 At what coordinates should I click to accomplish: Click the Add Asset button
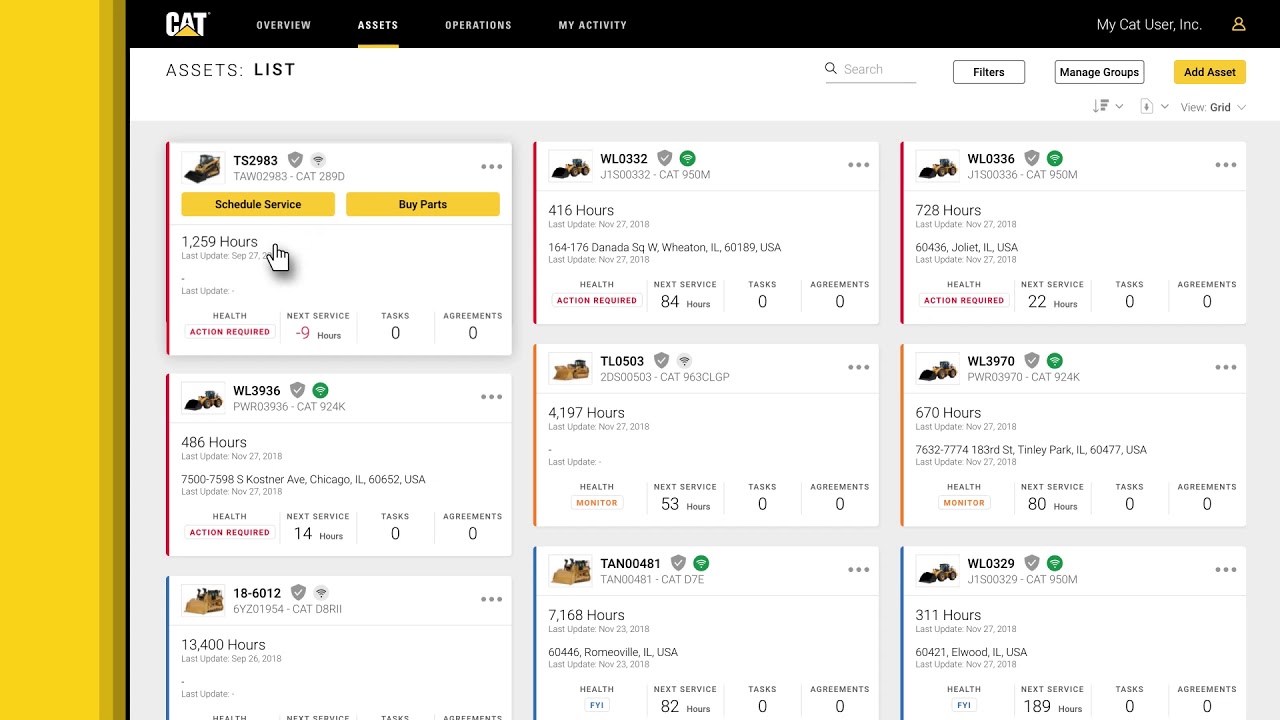click(x=1210, y=72)
